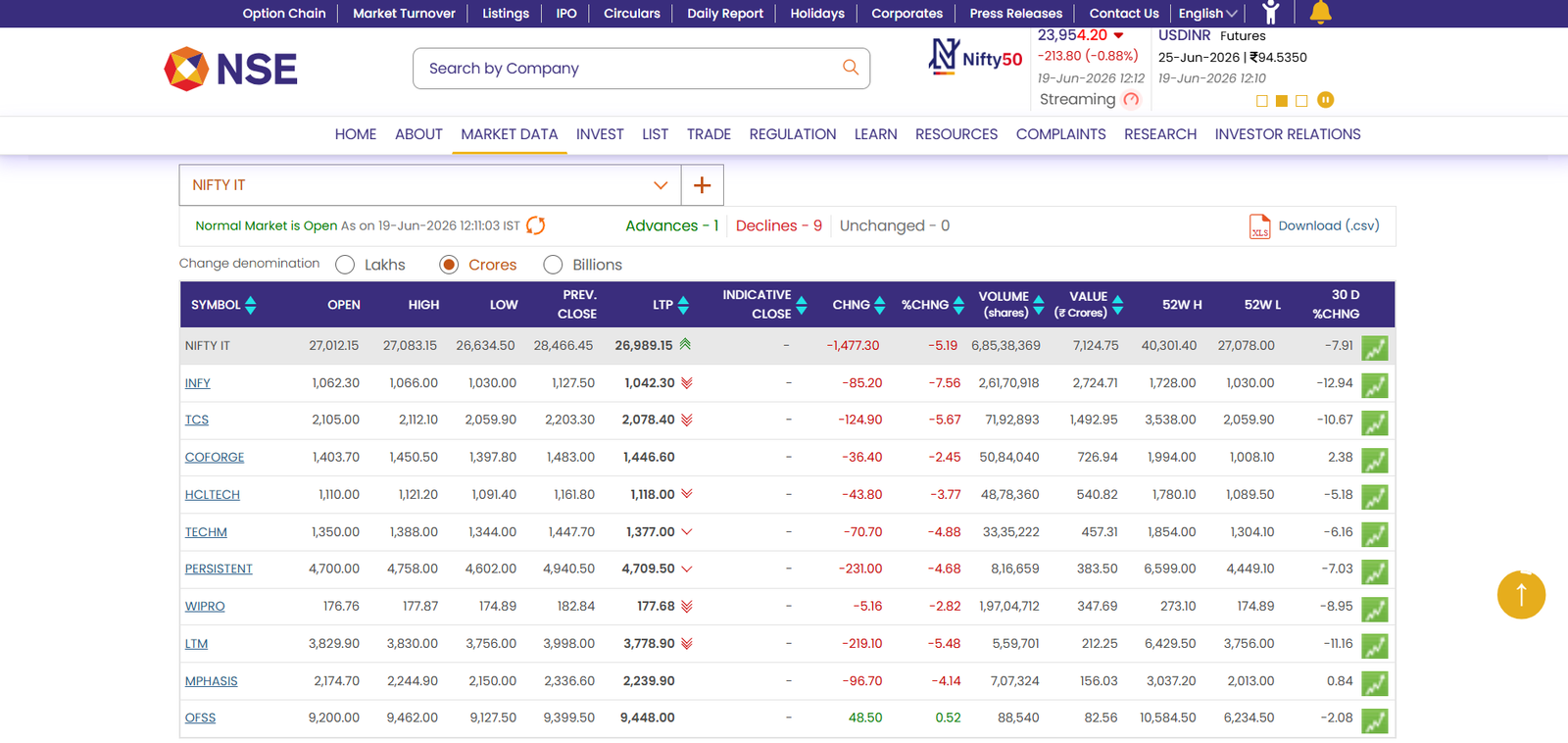Pause the ticker with the round pause icon
1568x743 pixels.
click(1326, 100)
